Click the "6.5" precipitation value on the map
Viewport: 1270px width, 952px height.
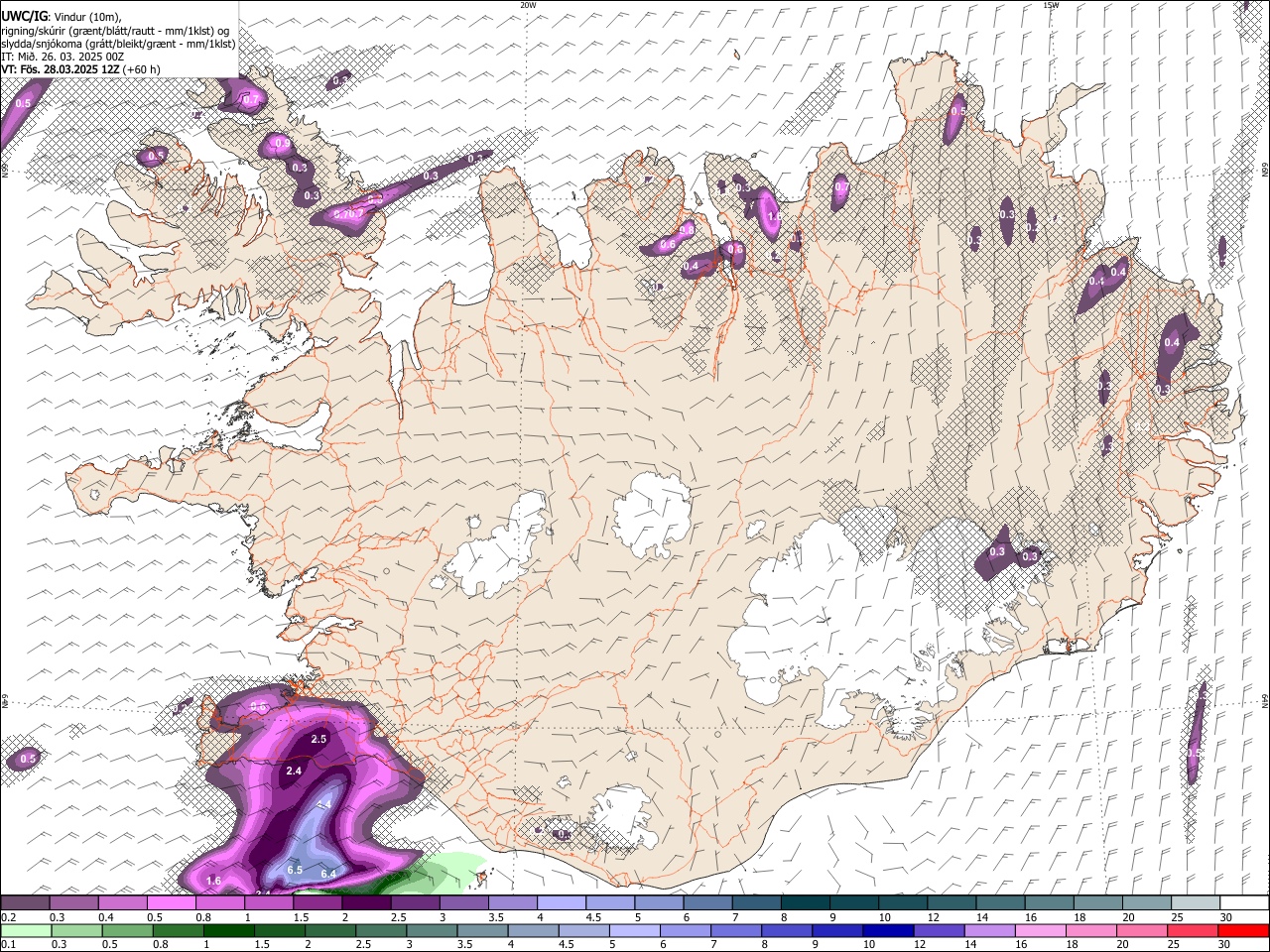(x=295, y=870)
